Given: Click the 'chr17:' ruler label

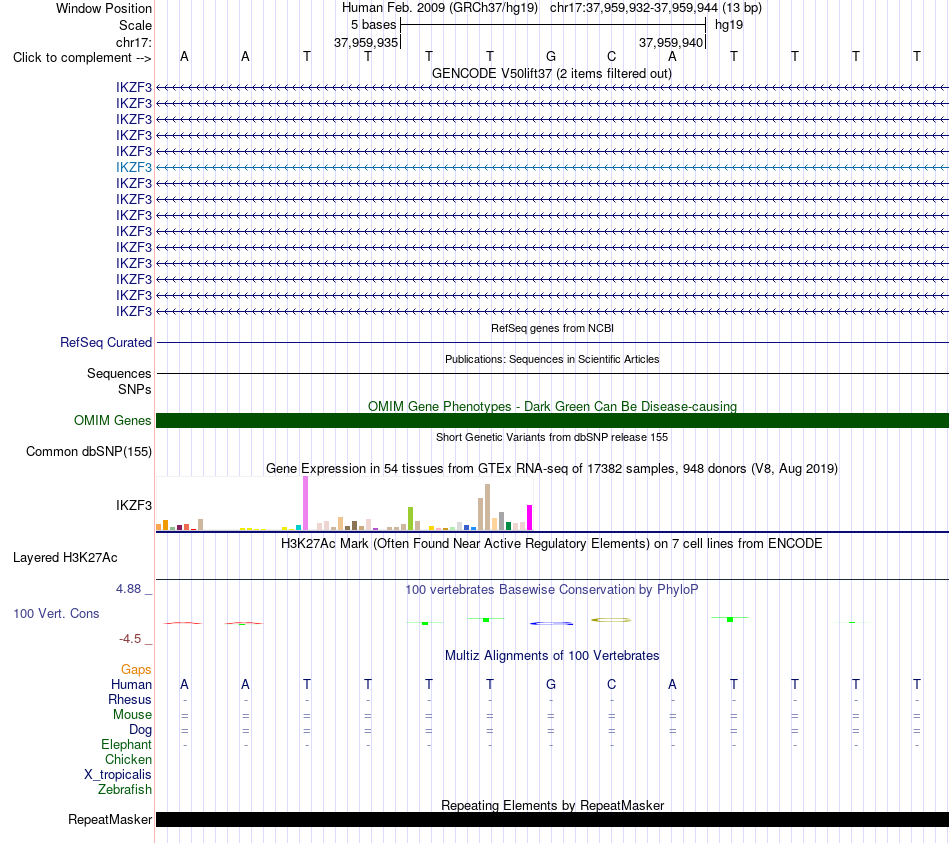Looking at the screenshot, I should pos(134,42).
